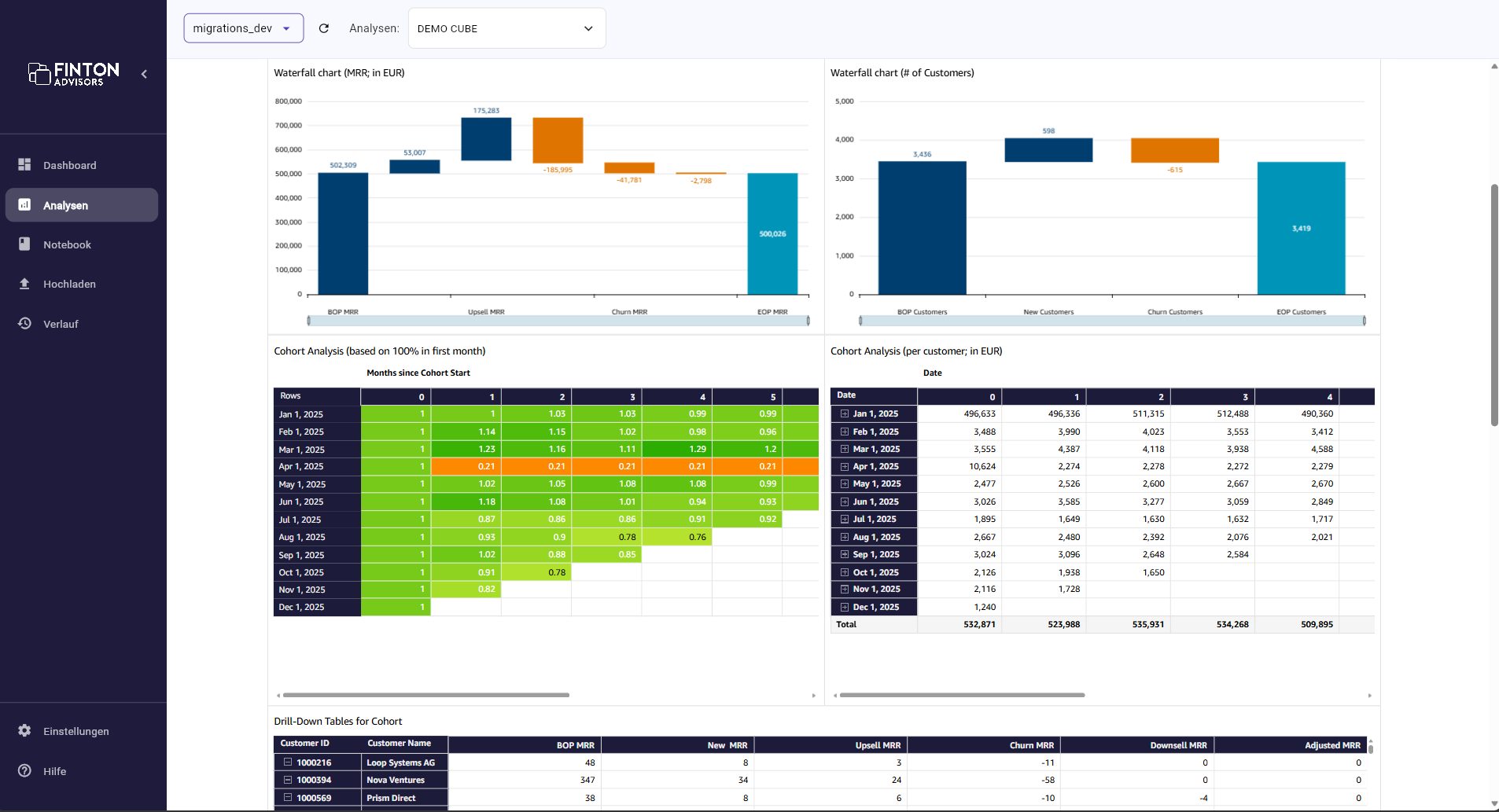1499x812 pixels.
Task: Click the MRR waterfall range slider bar
Action: 558,321
